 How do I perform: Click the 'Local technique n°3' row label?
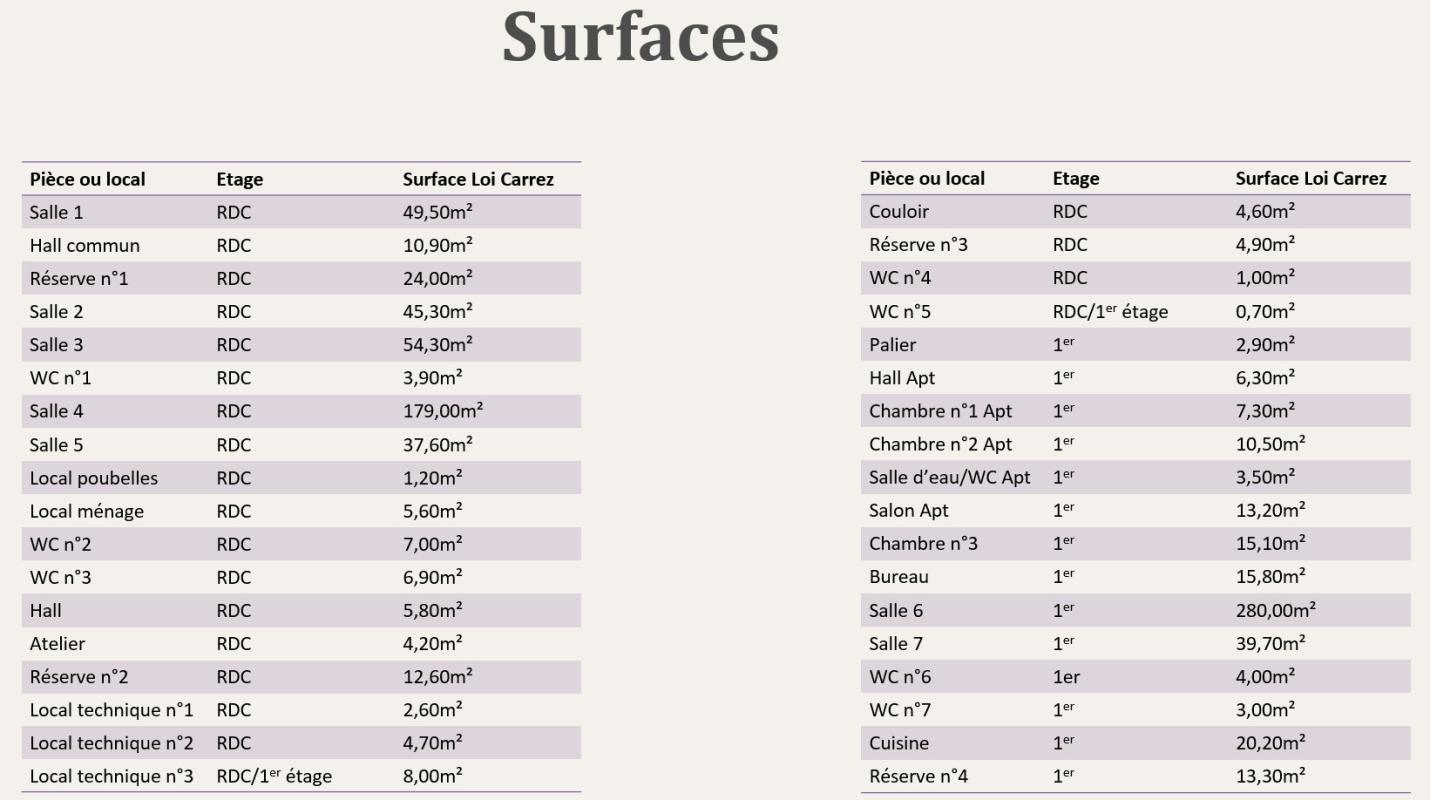(112, 776)
